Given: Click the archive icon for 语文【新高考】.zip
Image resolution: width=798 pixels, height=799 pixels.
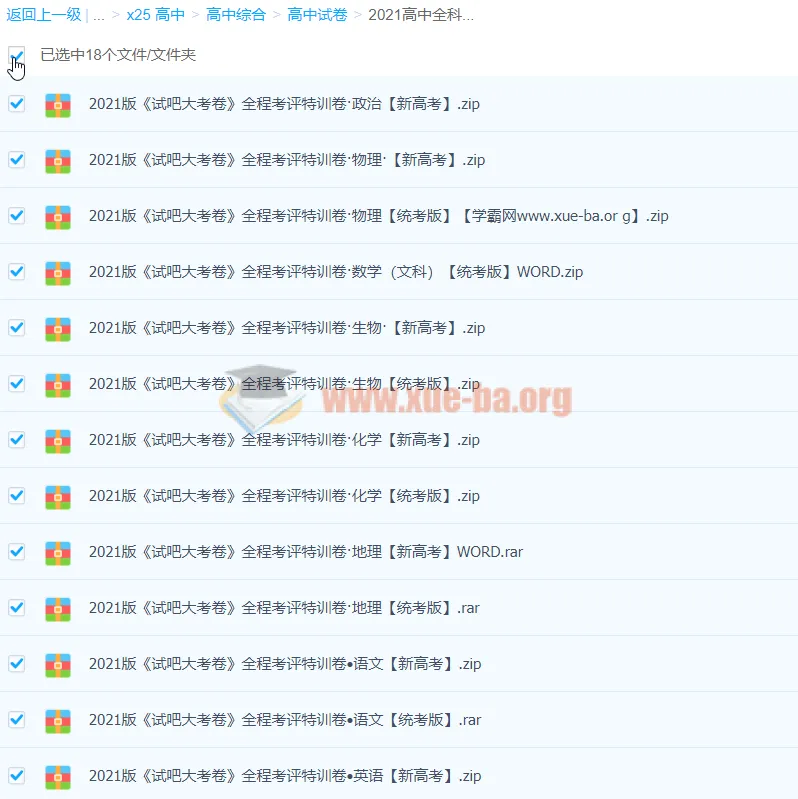Looking at the screenshot, I should click(x=58, y=665).
